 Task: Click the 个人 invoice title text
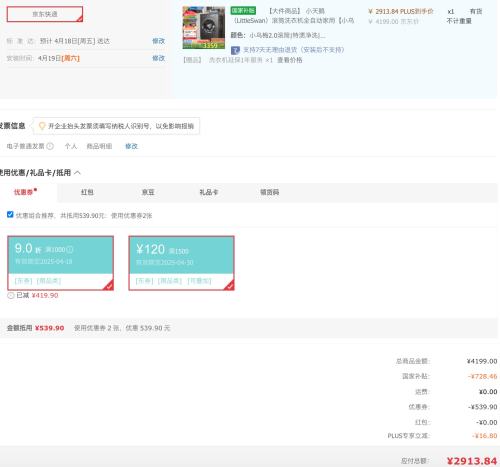tap(71, 146)
